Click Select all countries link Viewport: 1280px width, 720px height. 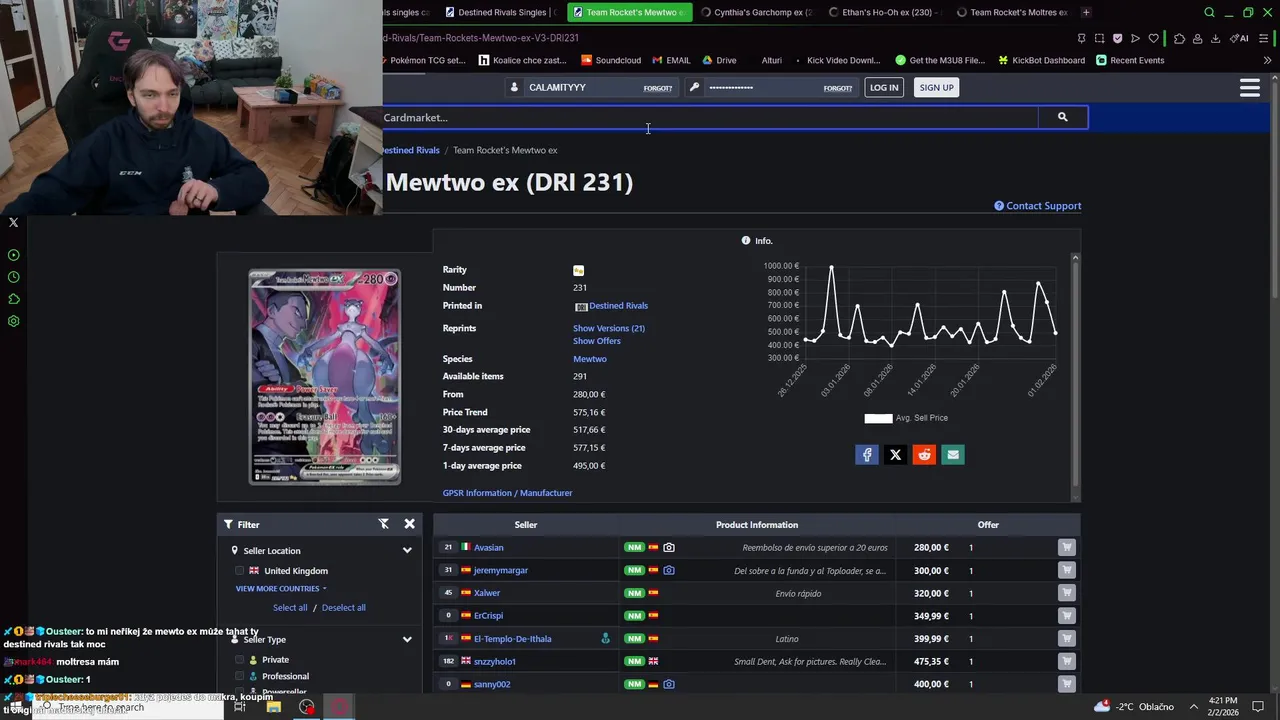290,608
